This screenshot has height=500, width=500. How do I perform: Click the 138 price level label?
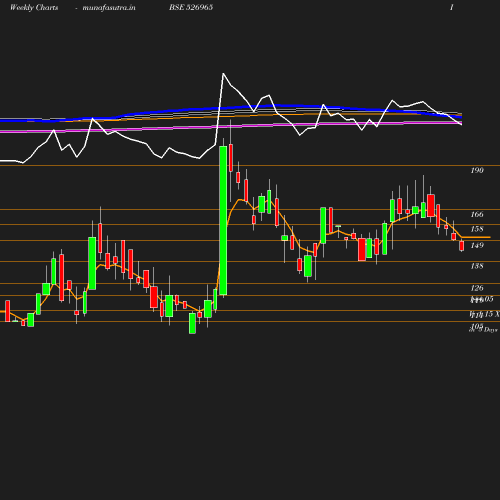point(477,266)
